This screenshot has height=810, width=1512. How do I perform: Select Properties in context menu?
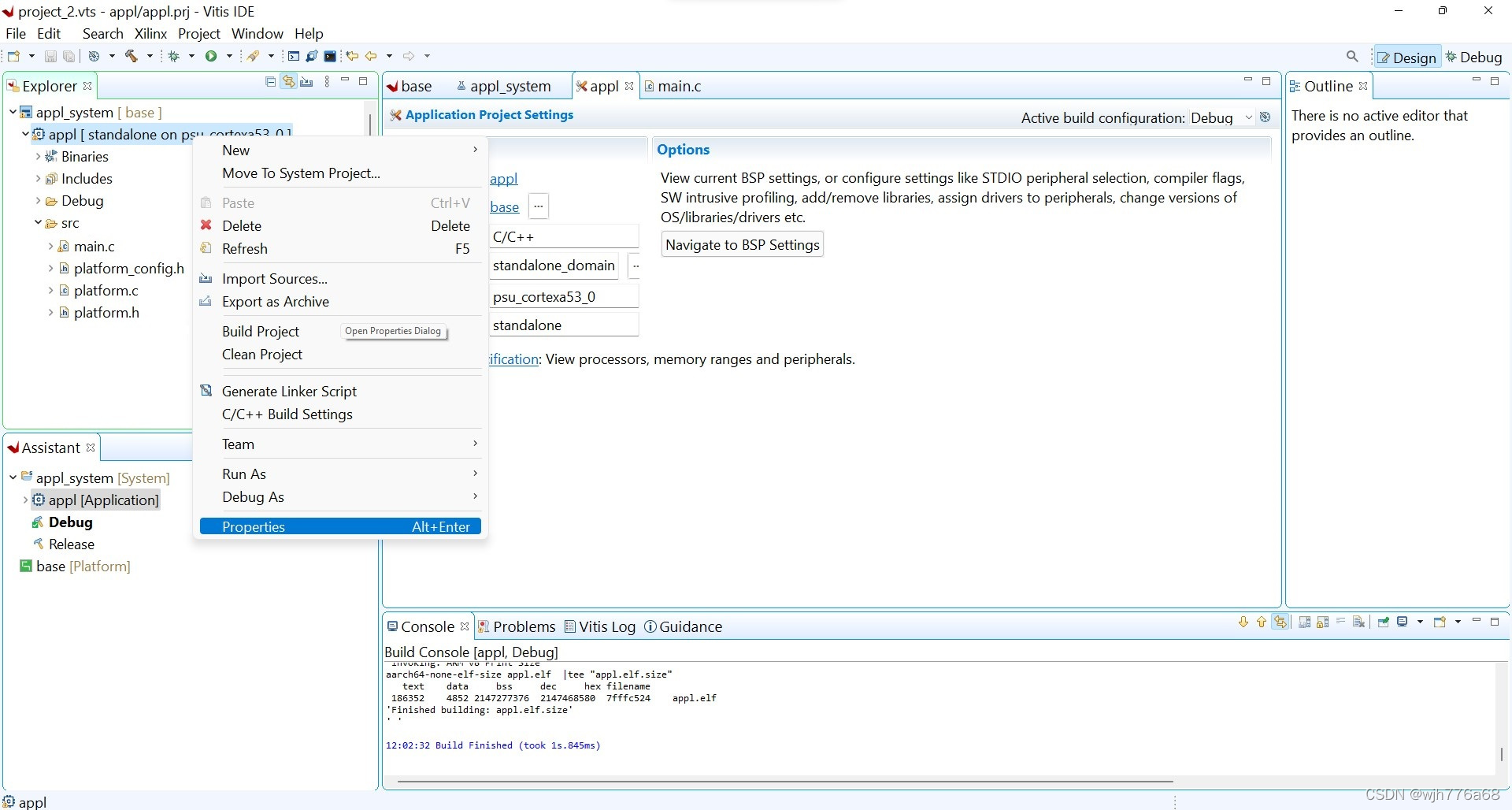click(x=340, y=526)
